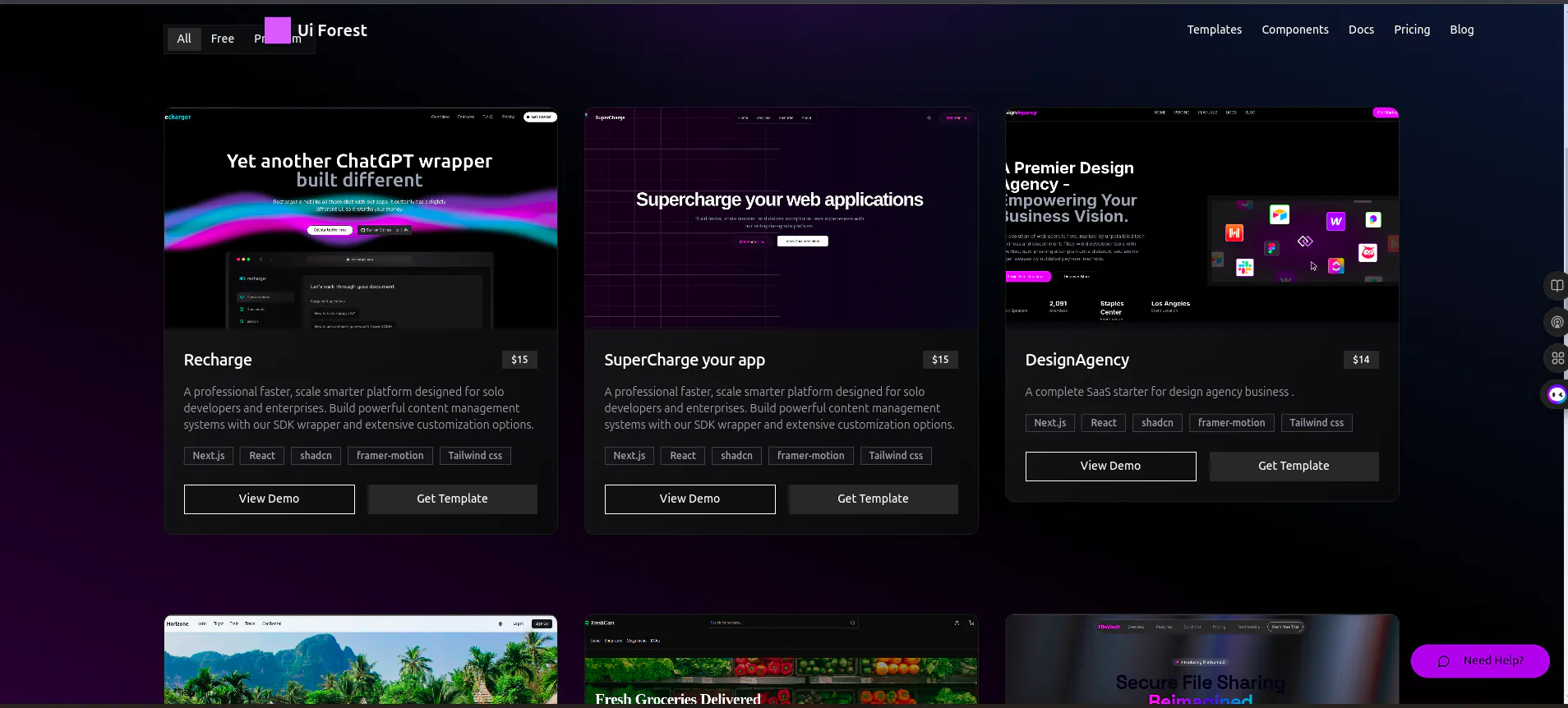Click the Ui Forest pink logo square
This screenshot has width=1568, height=708.
click(x=278, y=30)
